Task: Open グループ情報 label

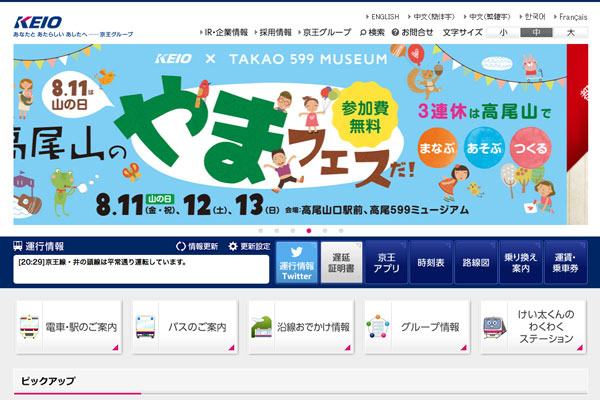Action: (430, 327)
